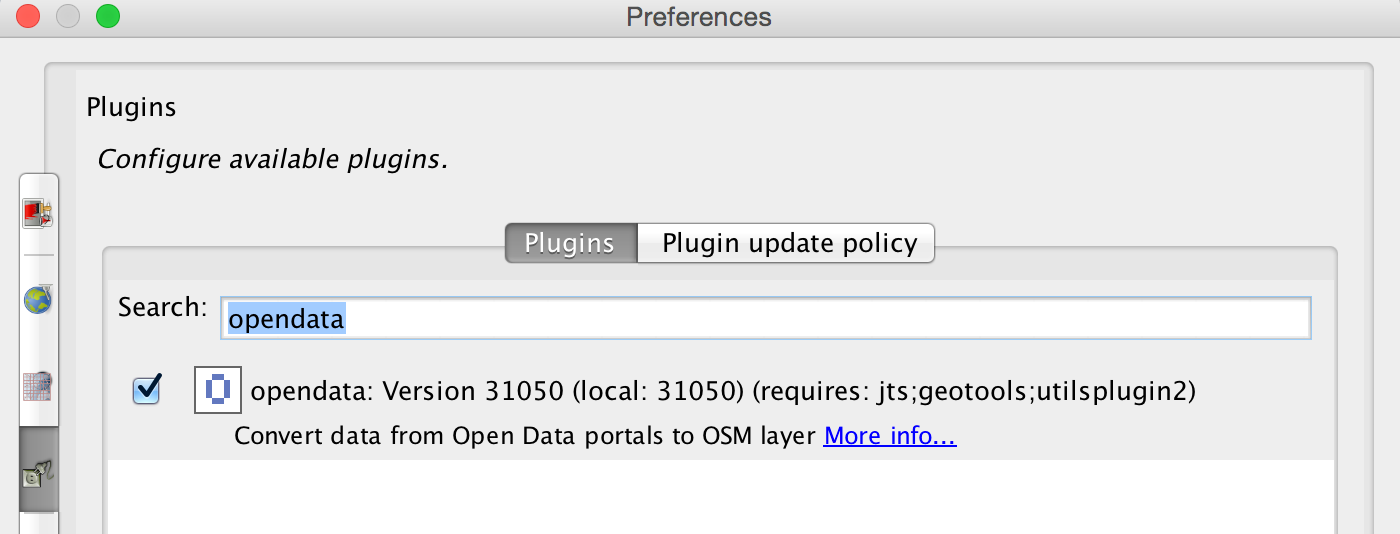Viewport: 1400px width, 534px height.
Task: Open the More info link
Action: [890, 437]
